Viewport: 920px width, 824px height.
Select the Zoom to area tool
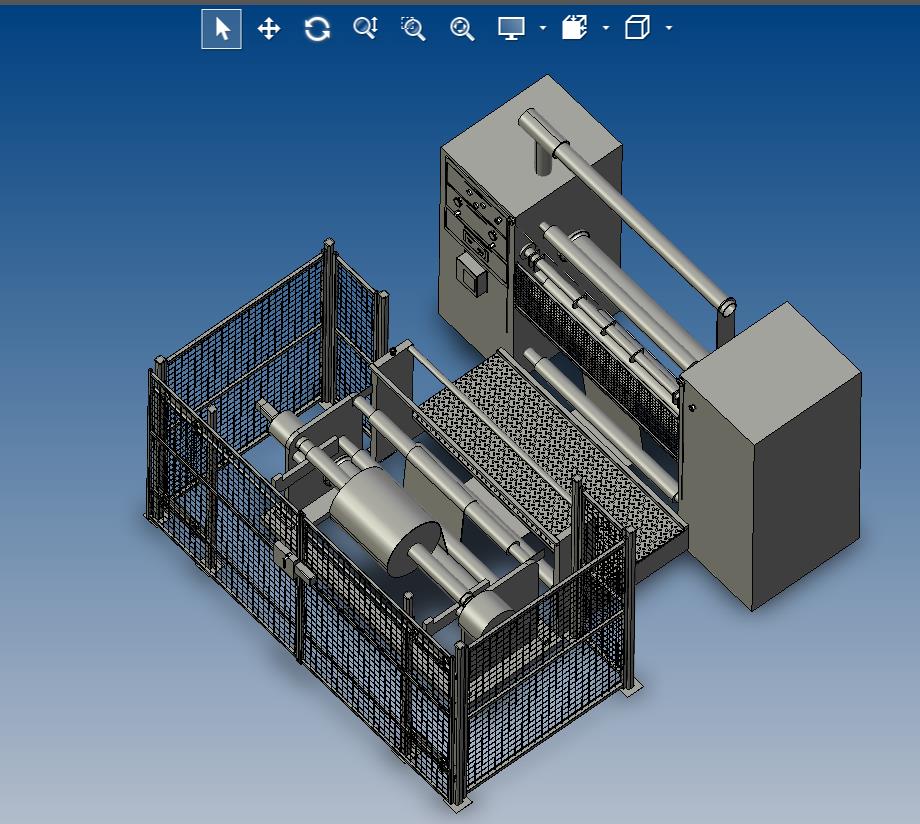(414, 29)
